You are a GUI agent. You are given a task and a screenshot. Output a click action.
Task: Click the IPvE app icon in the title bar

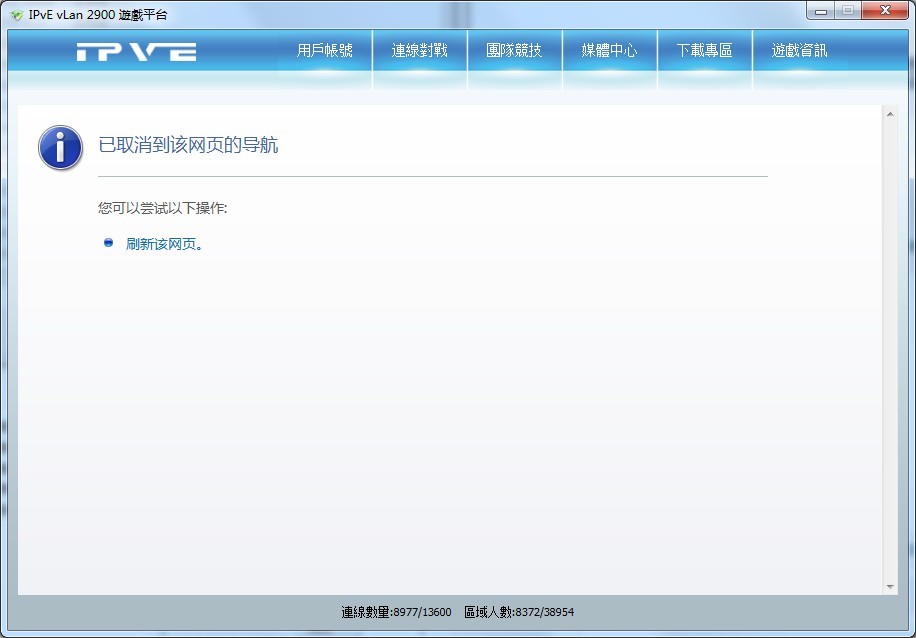(16, 15)
